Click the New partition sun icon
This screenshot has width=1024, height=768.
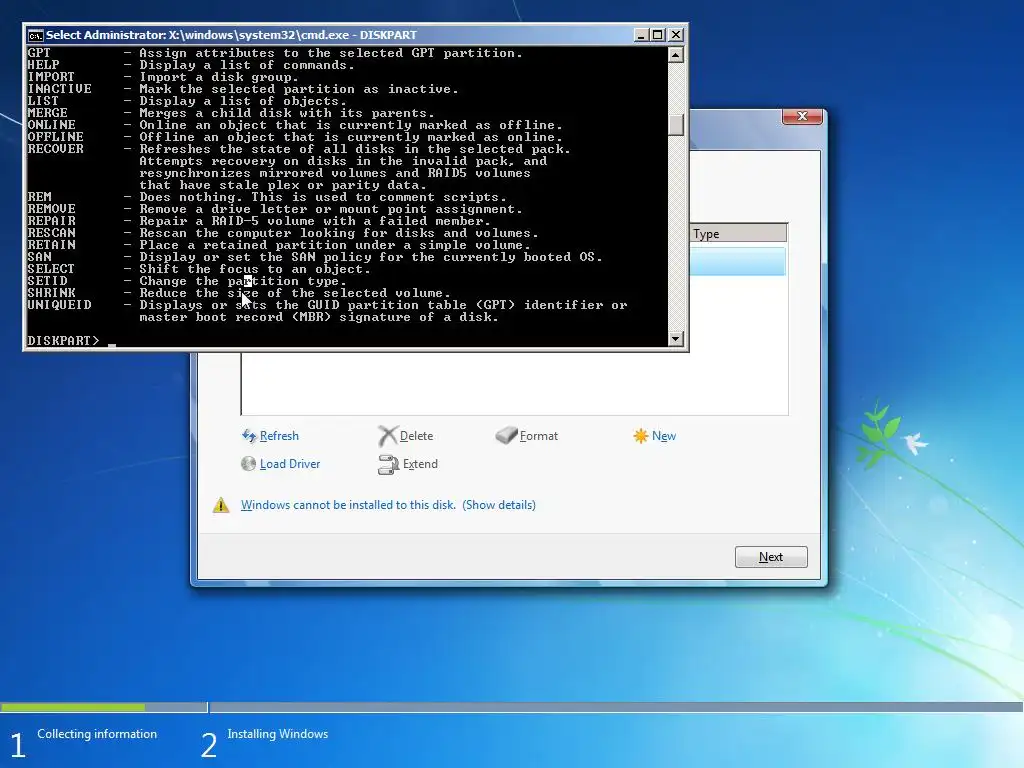click(641, 436)
